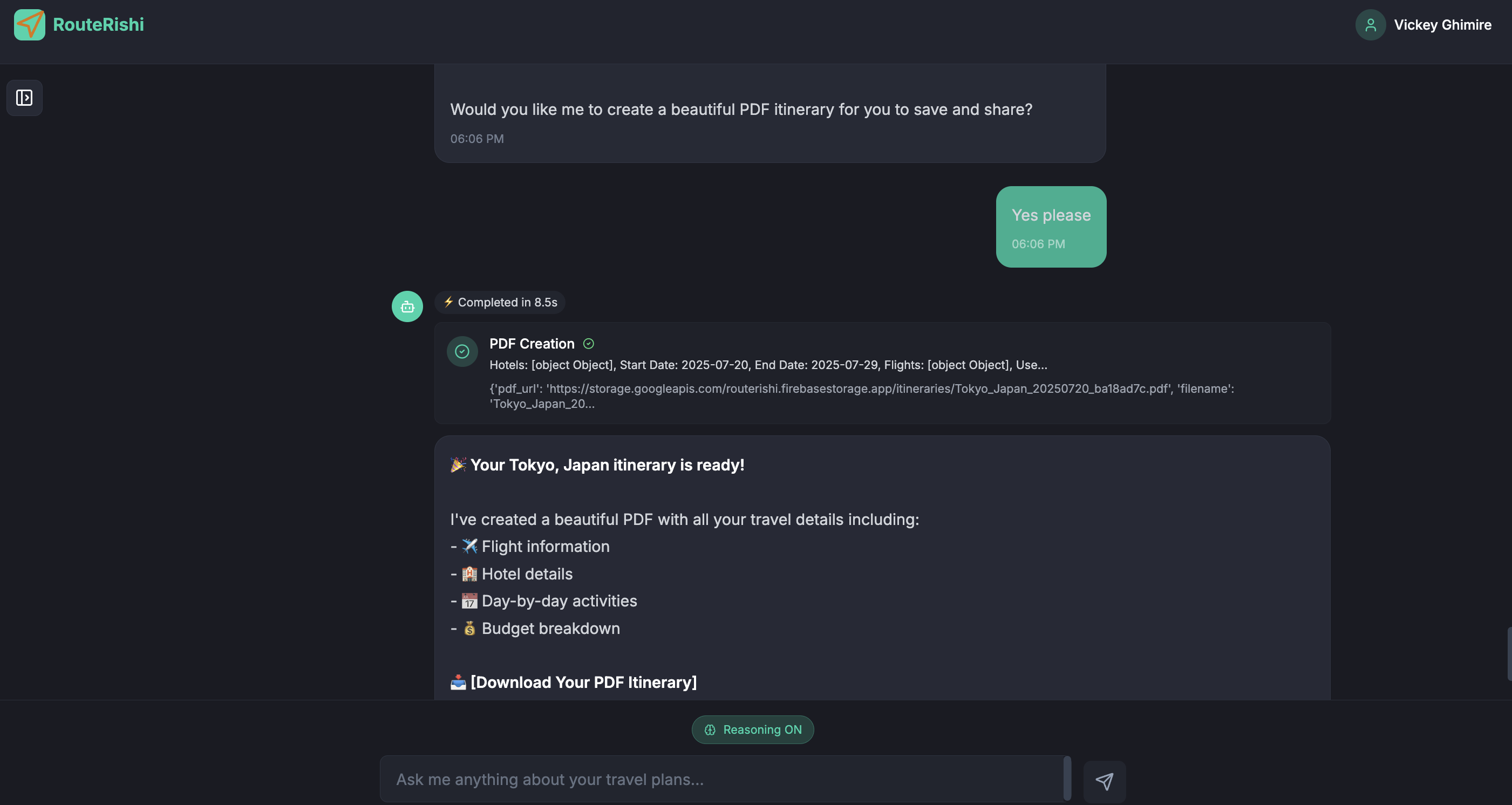Image resolution: width=1512 pixels, height=805 pixels.
Task: Send message with paper plane button
Action: tap(1104, 782)
